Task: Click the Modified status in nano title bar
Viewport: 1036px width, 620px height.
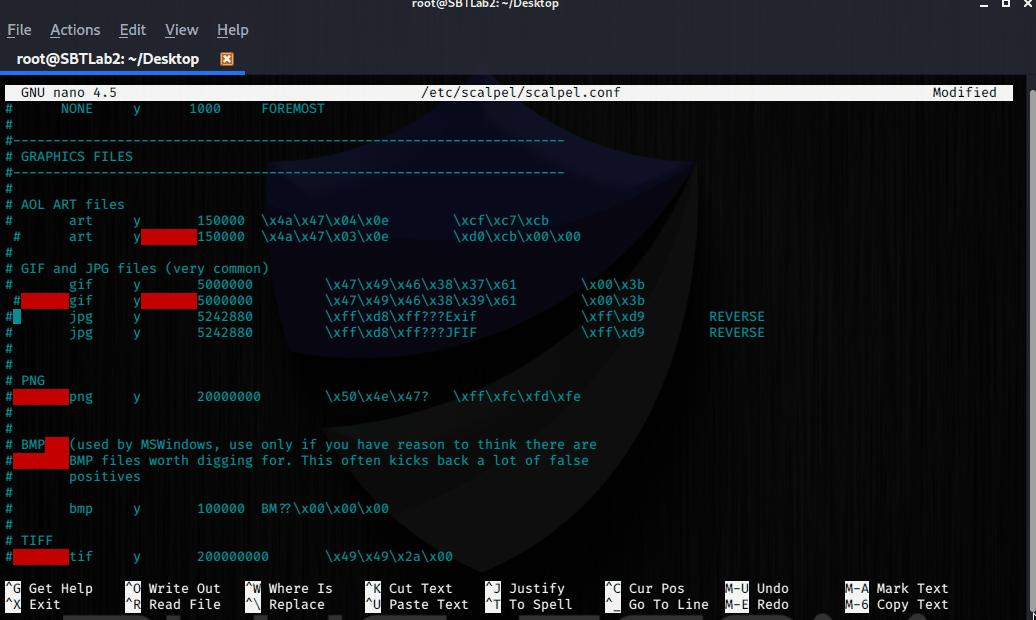Action: pyautogui.click(x=964, y=93)
